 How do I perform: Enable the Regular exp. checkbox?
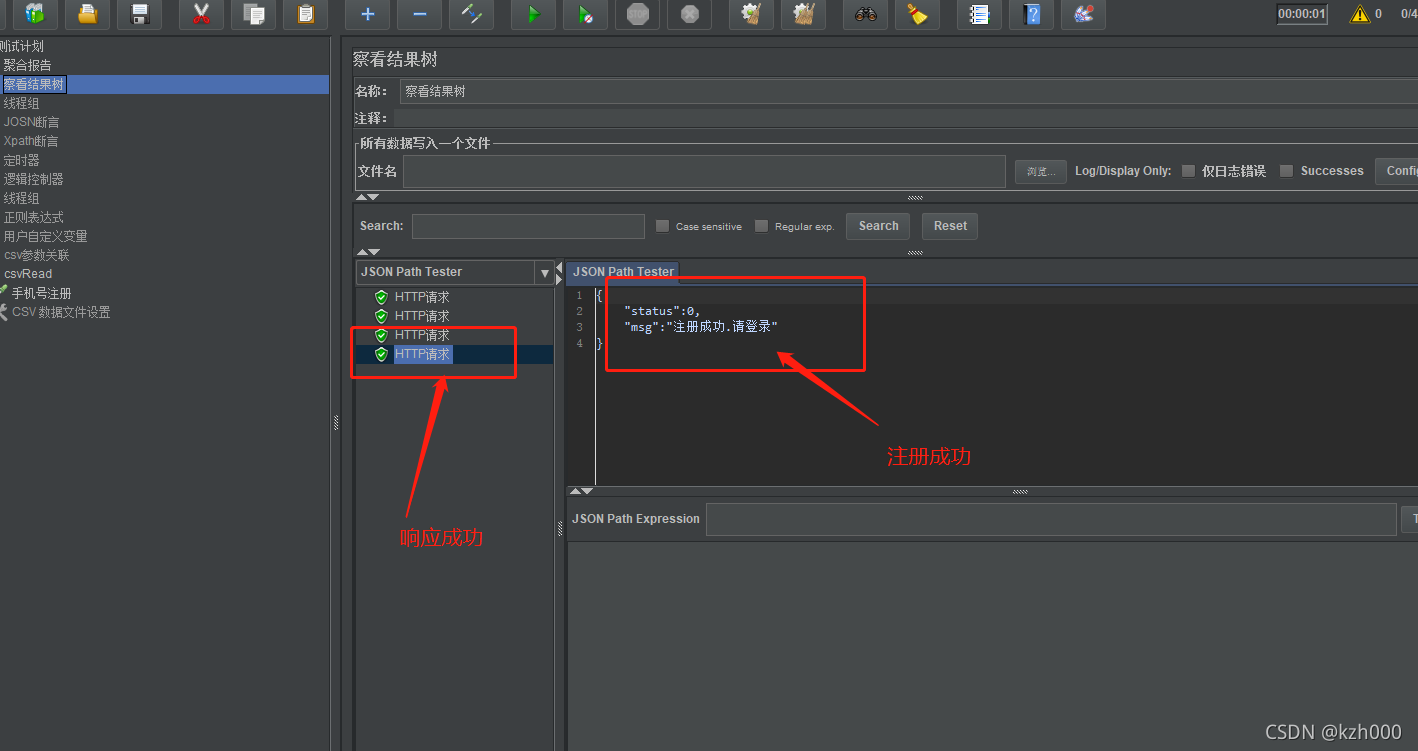coord(761,226)
